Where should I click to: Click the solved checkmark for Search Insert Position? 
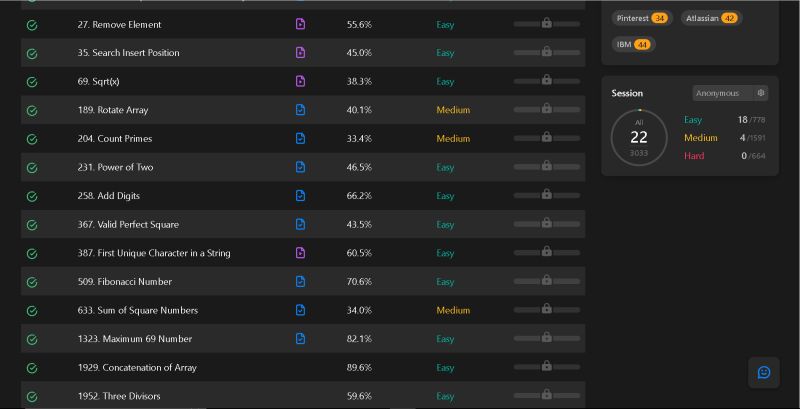point(32,53)
